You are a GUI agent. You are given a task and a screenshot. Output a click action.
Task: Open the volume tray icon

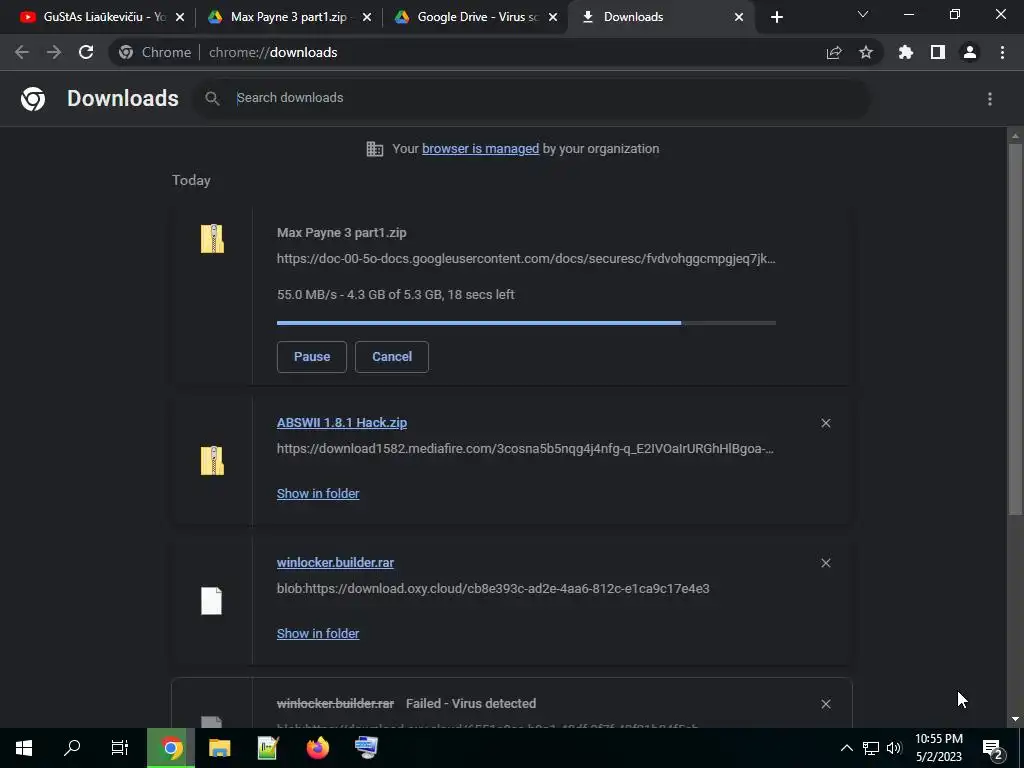click(x=894, y=748)
